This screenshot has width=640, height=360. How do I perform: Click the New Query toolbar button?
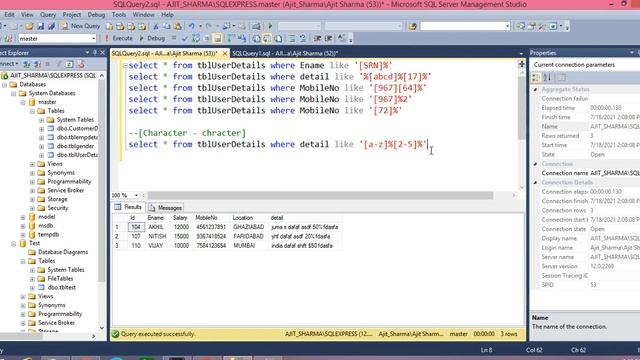[x=80, y=26]
